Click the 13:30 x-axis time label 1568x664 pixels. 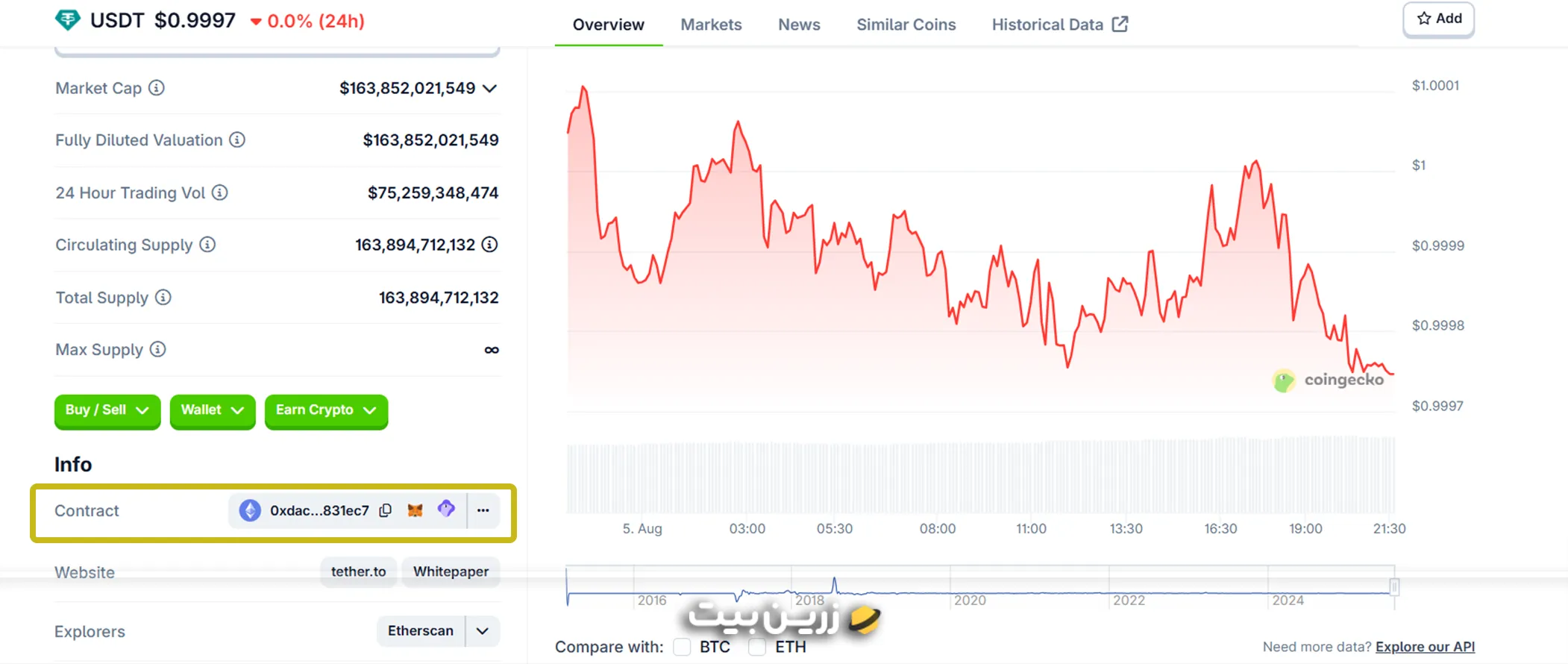pyautogui.click(x=1126, y=528)
